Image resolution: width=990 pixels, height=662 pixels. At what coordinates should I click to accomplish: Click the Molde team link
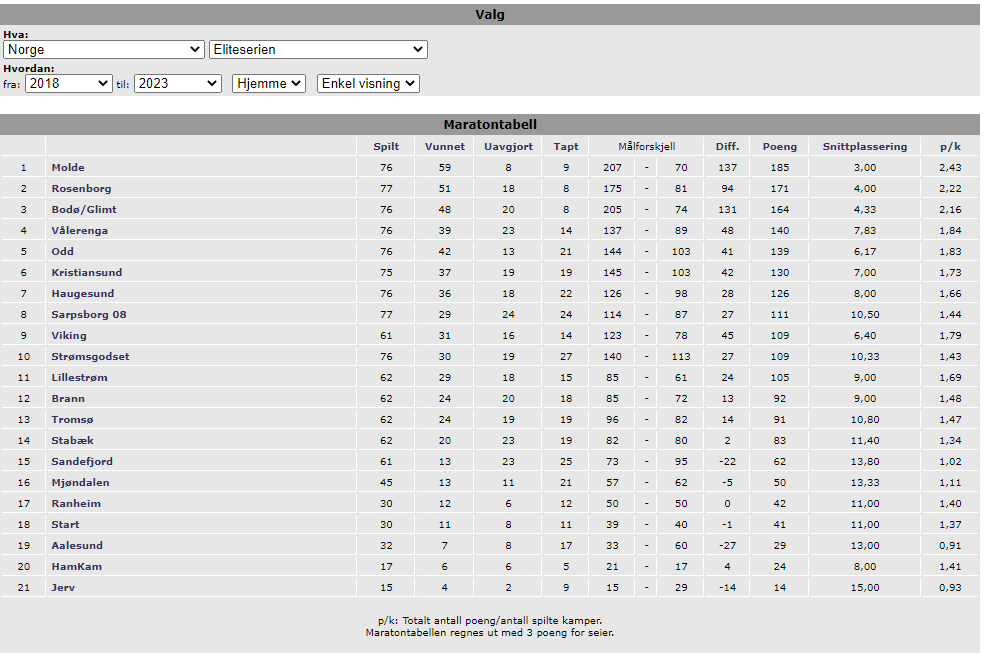(68, 167)
